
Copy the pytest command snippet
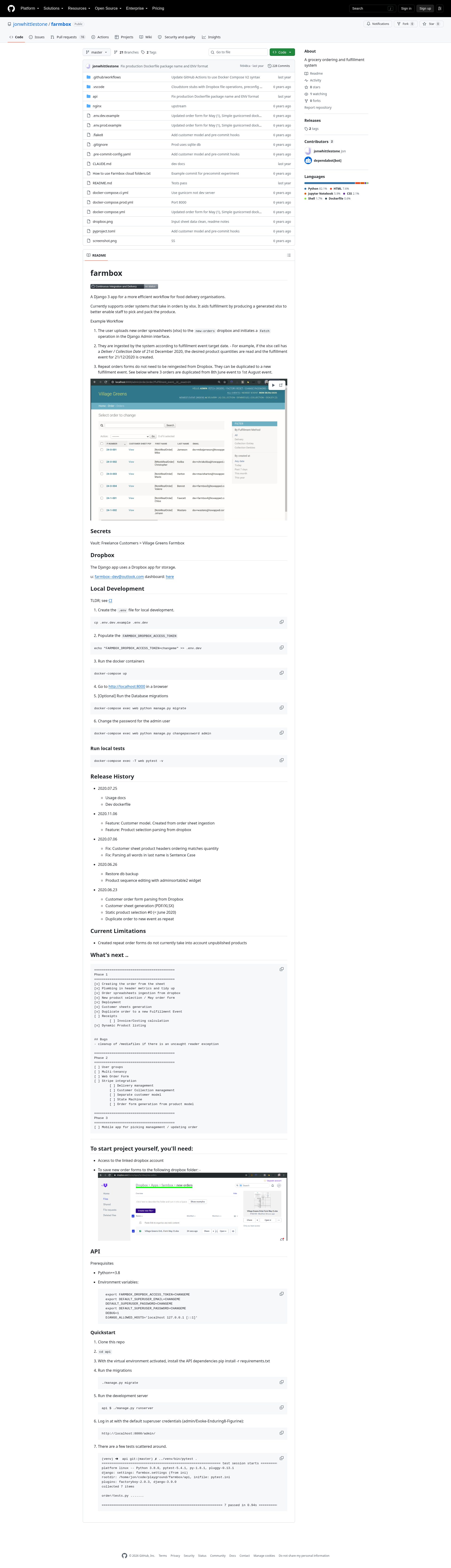click(281, 760)
